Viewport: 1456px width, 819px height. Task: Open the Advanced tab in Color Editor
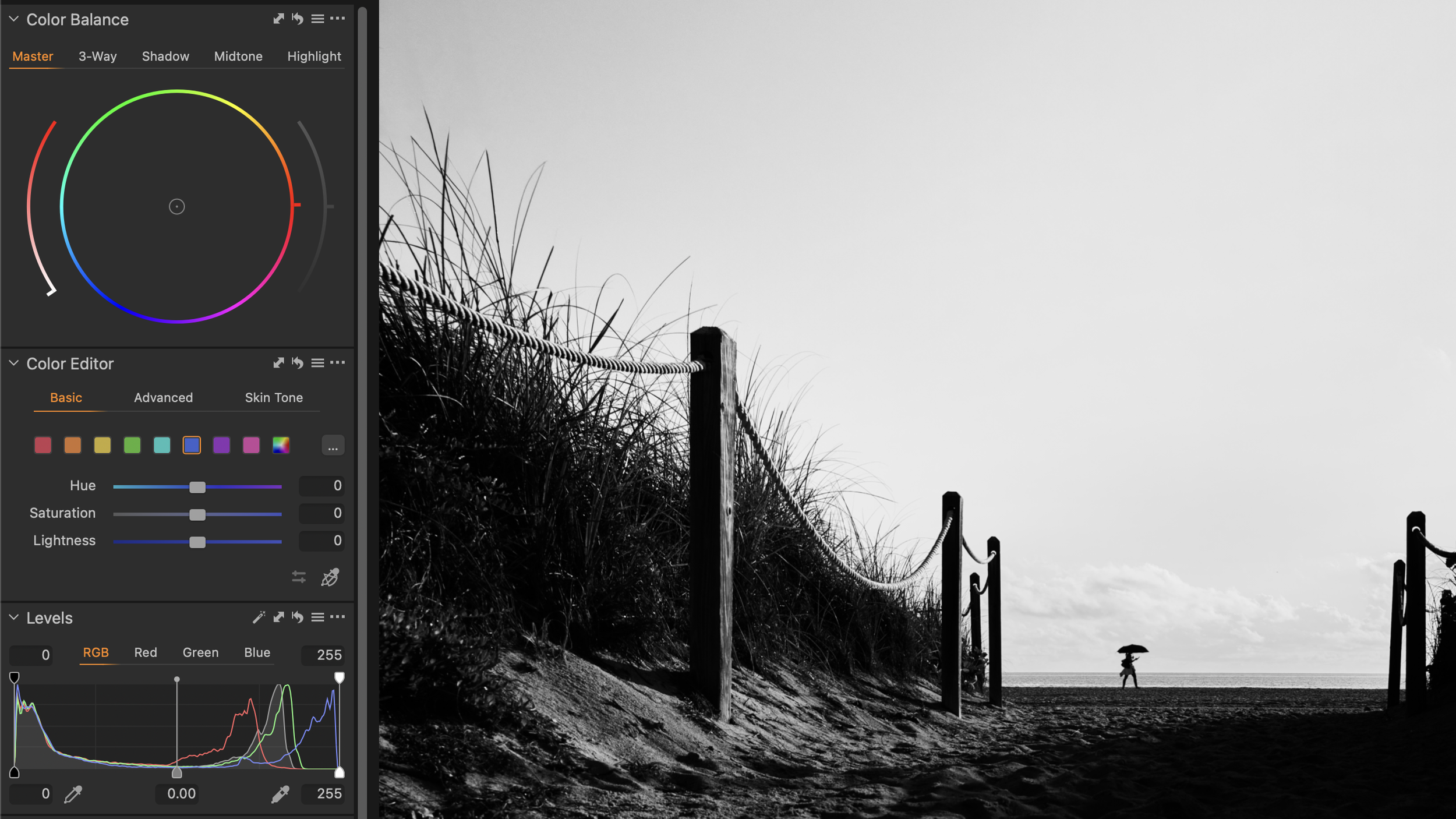[163, 397]
